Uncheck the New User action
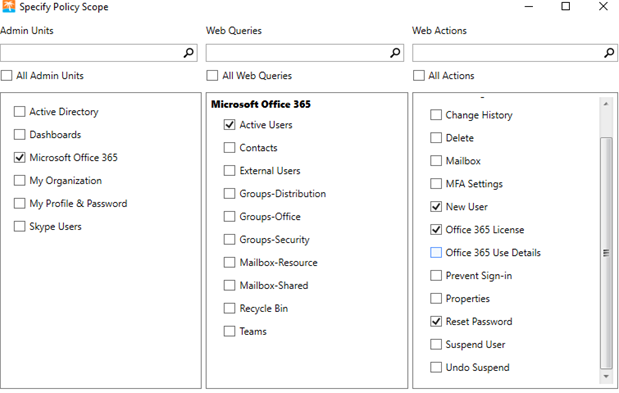Image resolution: width=619 pixels, height=393 pixels. [436, 206]
